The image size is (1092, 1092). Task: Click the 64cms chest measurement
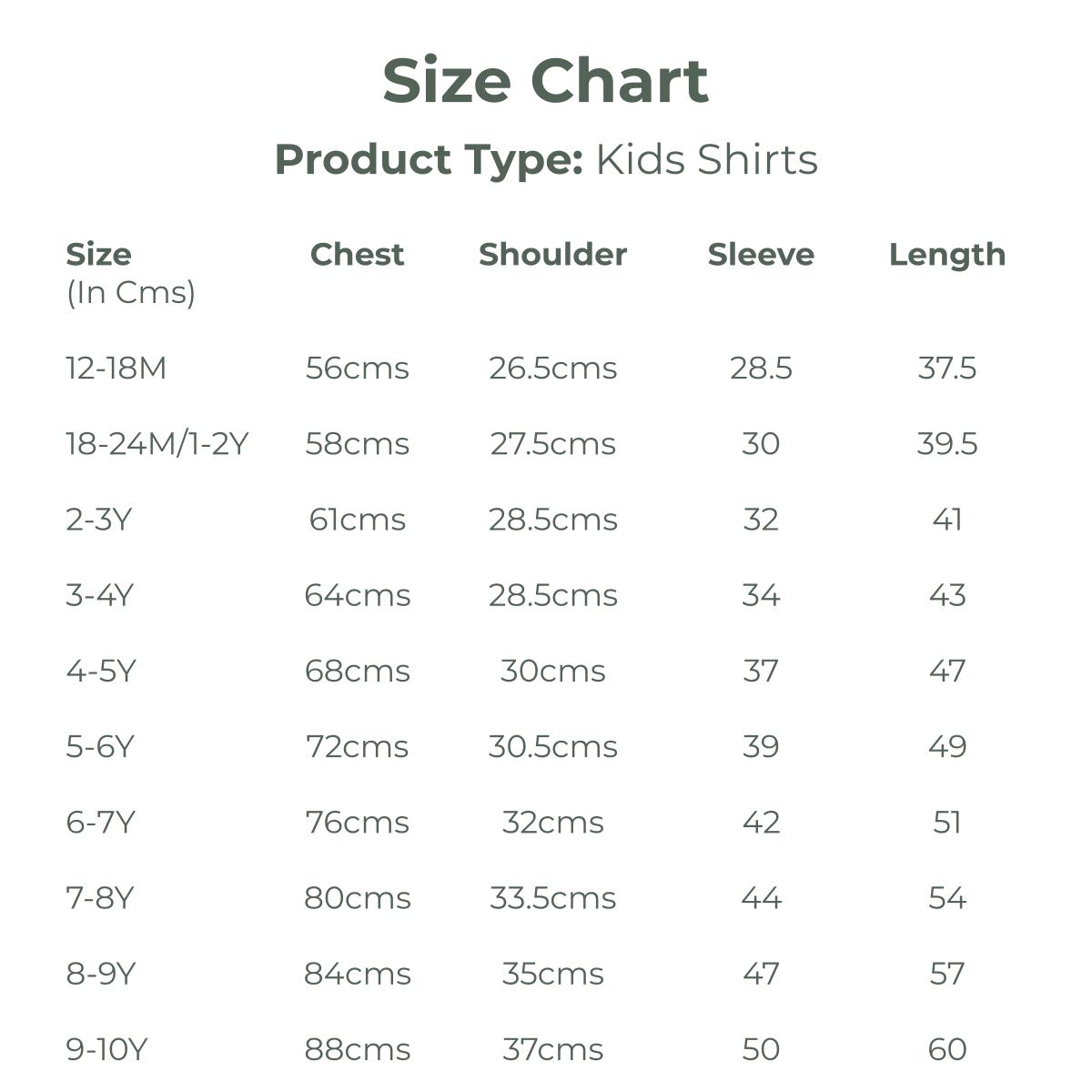357,595
